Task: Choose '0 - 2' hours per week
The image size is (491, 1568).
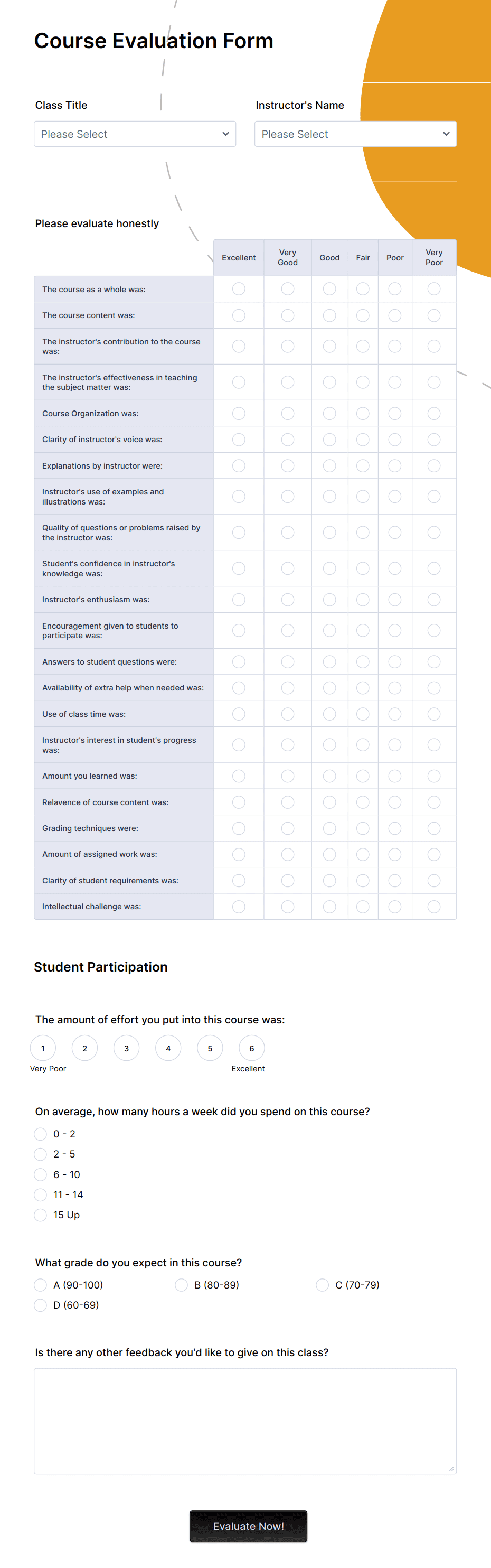Action: (40, 1134)
